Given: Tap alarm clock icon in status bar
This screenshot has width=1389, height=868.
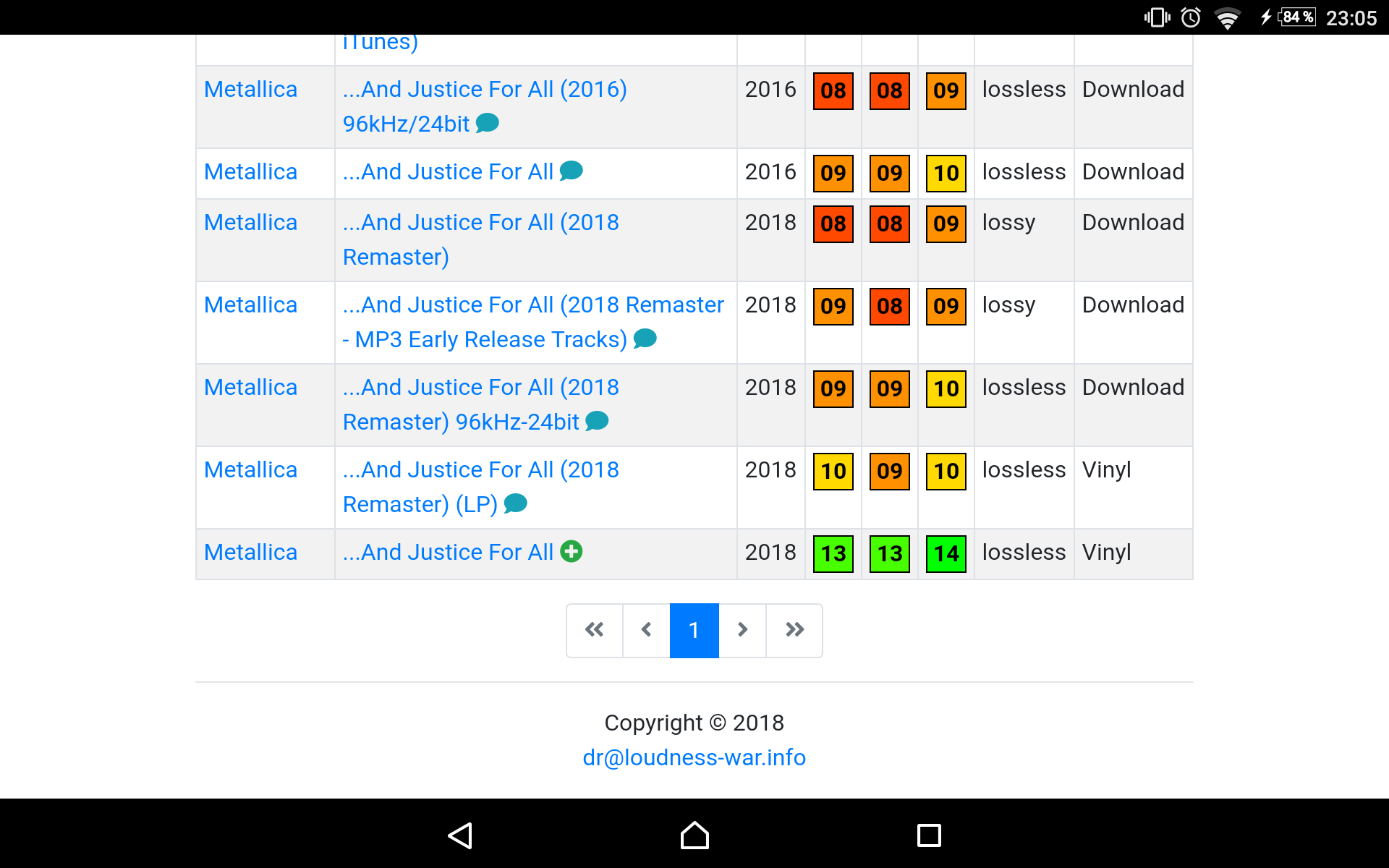Looking at the screenshot, I should click(x=1191, y=17).
